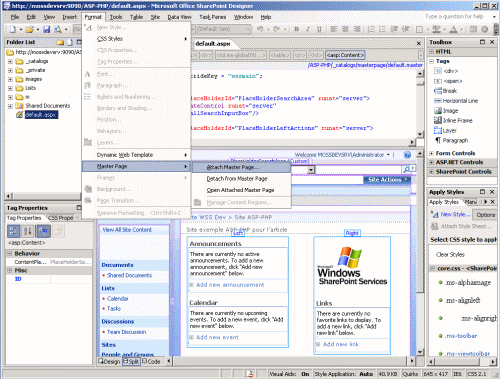500x379 pixels.
Task: Switch to Code view
Action: point(151,361)
